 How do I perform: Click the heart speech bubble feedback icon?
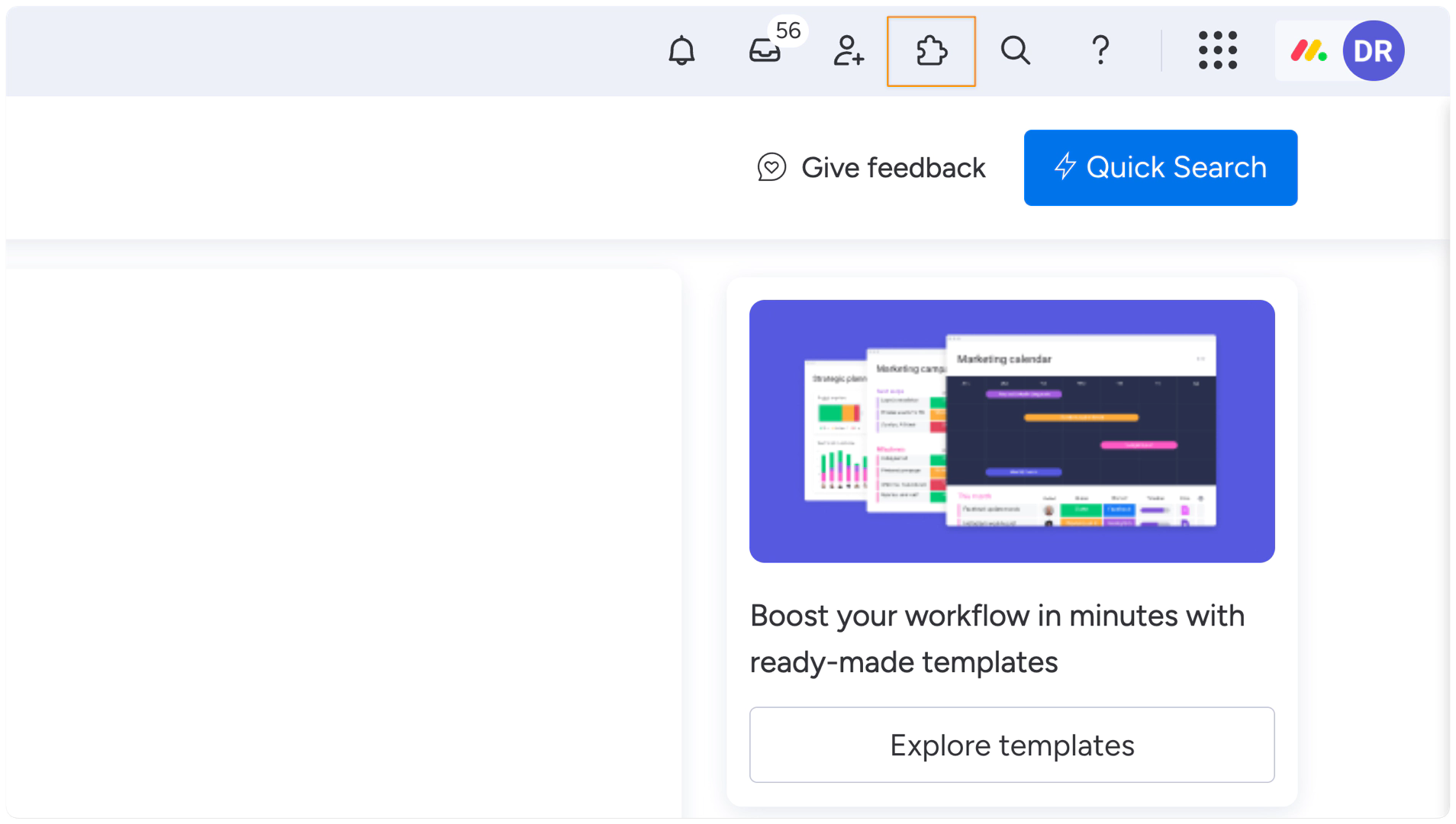(771, 167)
